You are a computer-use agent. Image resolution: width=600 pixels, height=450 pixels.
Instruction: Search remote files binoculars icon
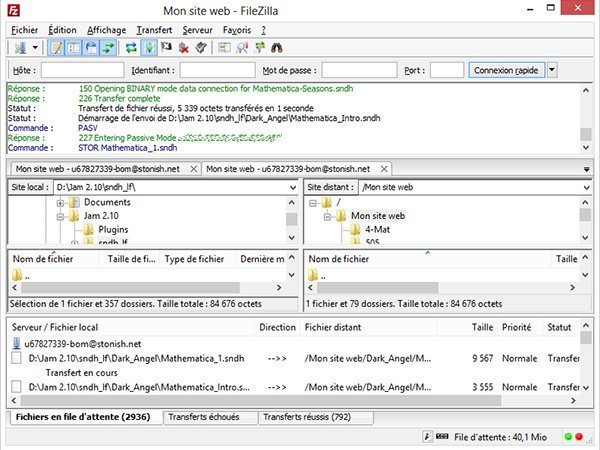[x=277, y=48]
